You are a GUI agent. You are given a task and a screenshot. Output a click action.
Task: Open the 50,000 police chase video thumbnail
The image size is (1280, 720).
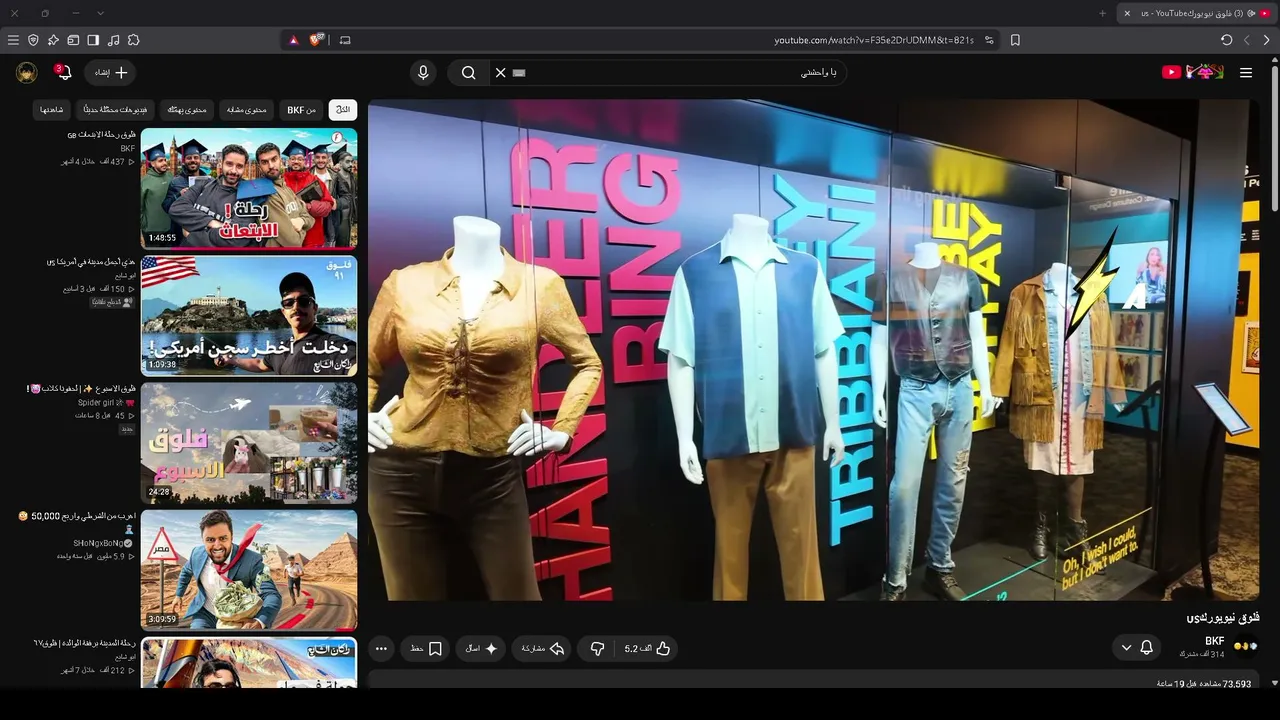point(249,570)
